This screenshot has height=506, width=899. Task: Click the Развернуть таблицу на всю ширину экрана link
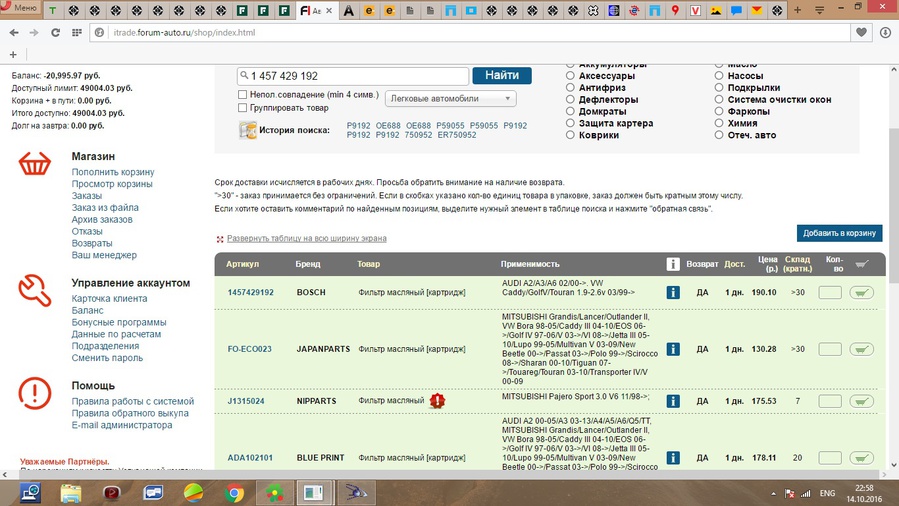coord(307,238)
